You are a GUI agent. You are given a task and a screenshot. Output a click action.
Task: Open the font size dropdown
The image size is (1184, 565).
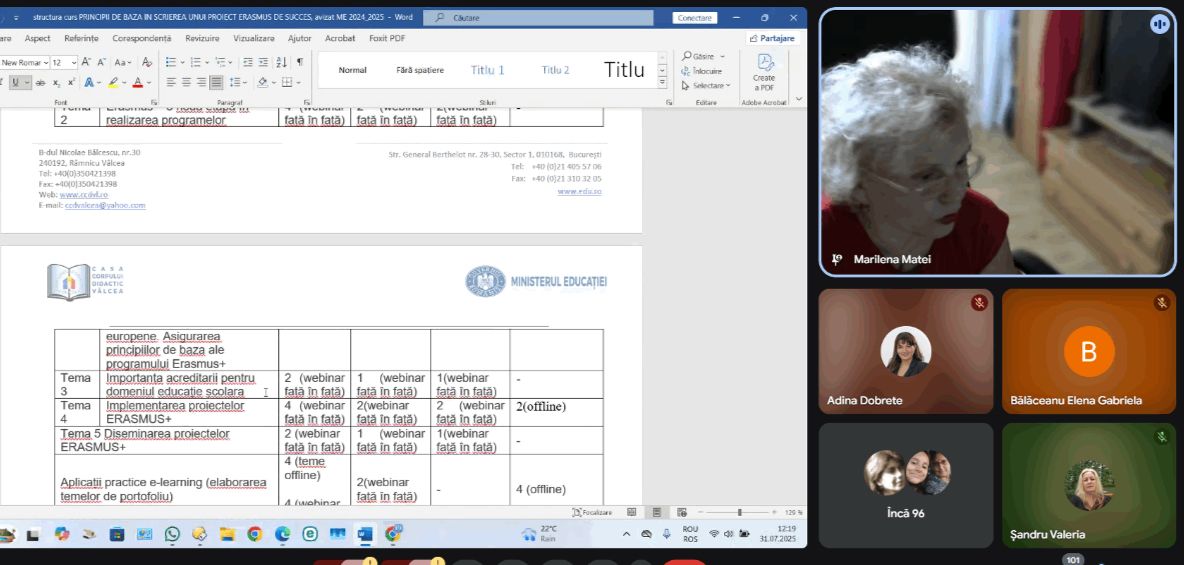click(72, 62)
